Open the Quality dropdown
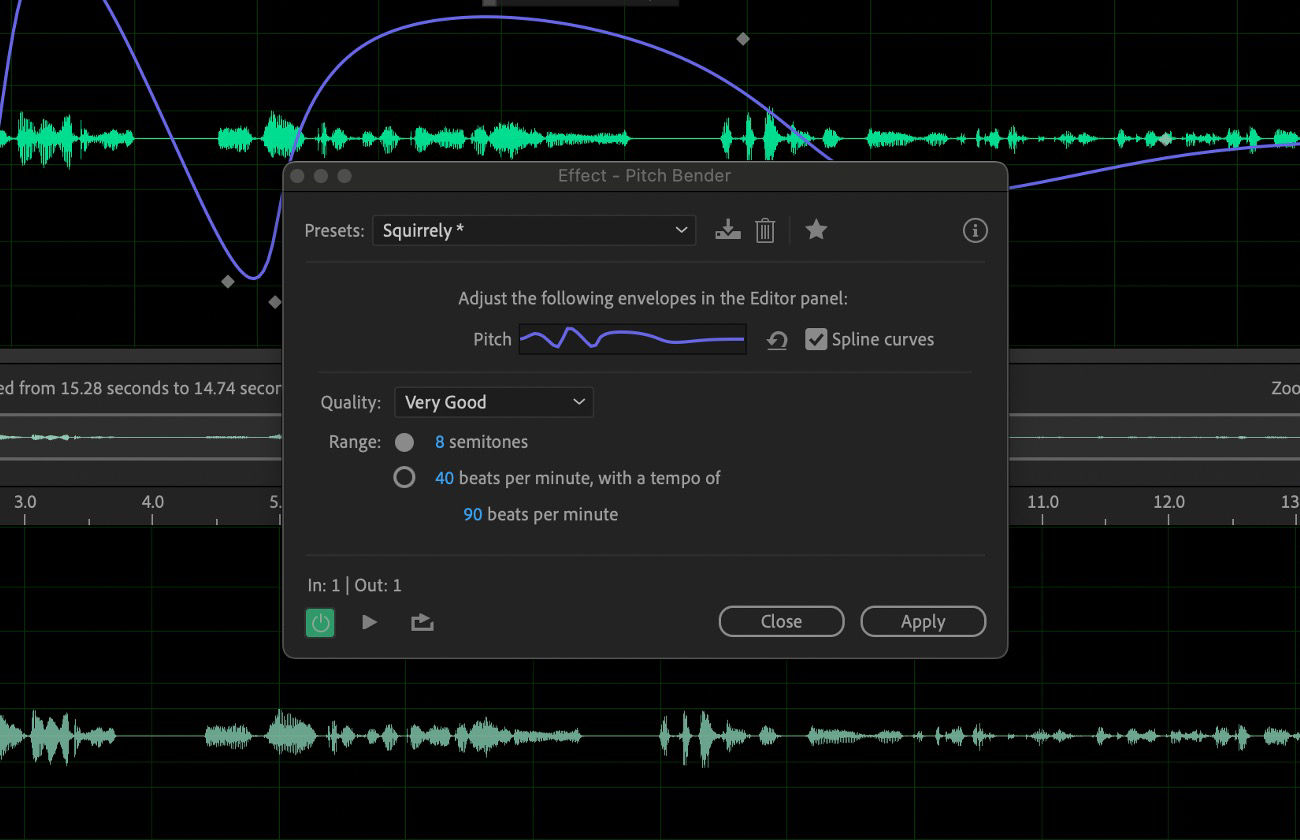Image resolution: width=1300 pixels, height=840 pixels. pos(493,401)
